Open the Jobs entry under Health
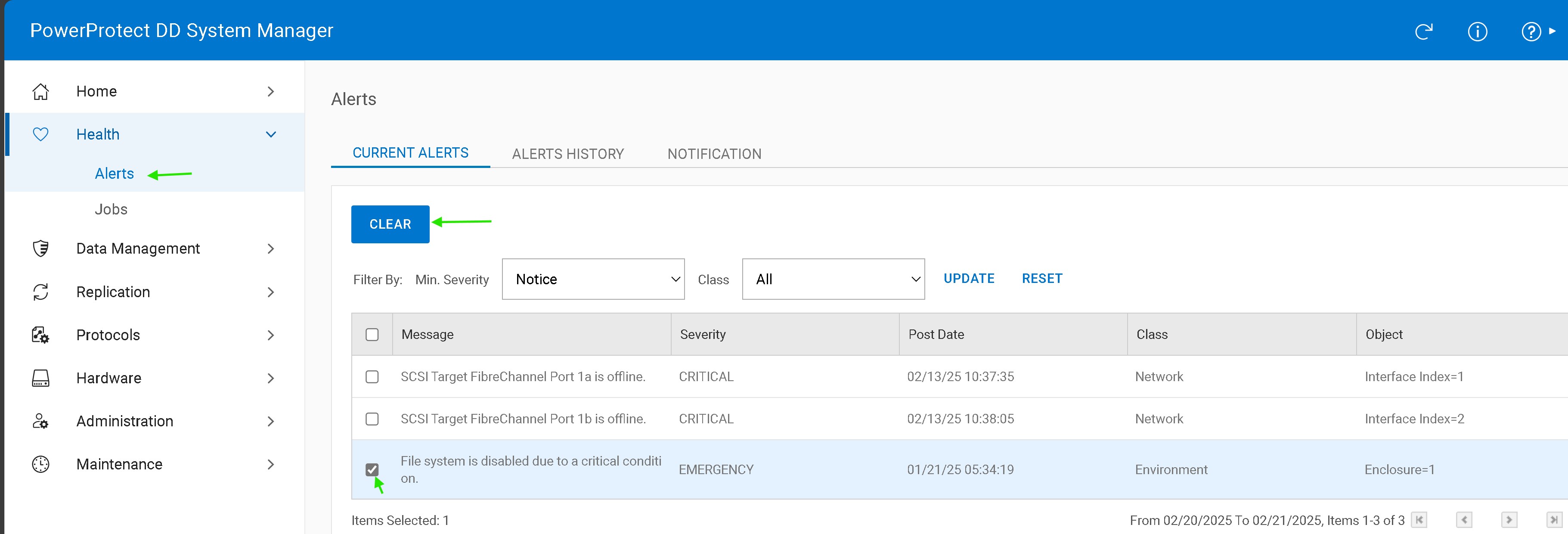Viewport: 1568px width, 534px height. click(111, 209)
